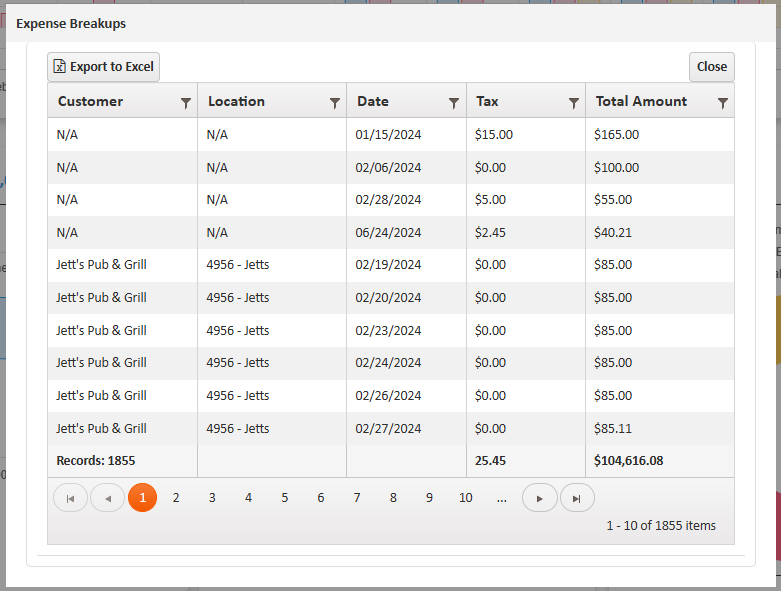Navigate to page 5
781x591 pixels.
click(x=284, y=498)
